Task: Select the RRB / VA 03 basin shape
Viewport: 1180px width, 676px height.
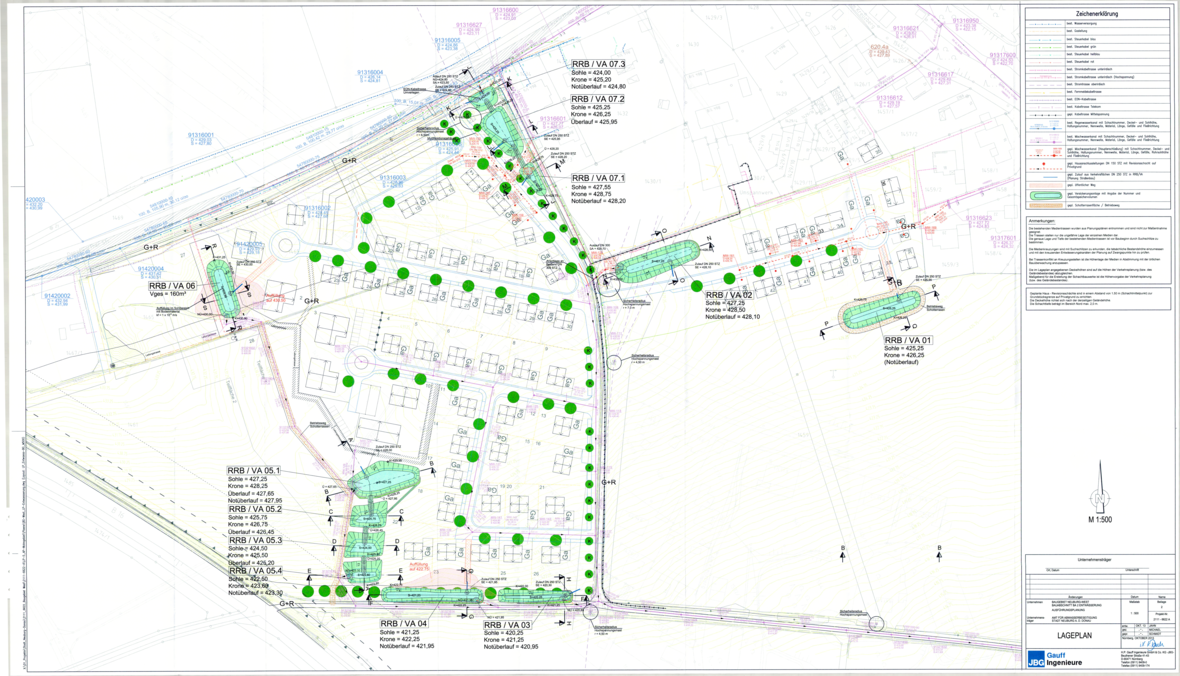Action: click(x=534, y=595)
